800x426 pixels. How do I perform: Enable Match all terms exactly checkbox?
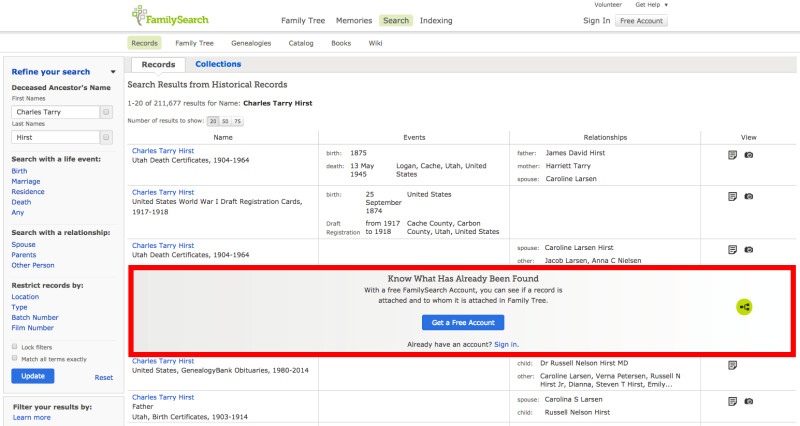click(x=14, y=358)
